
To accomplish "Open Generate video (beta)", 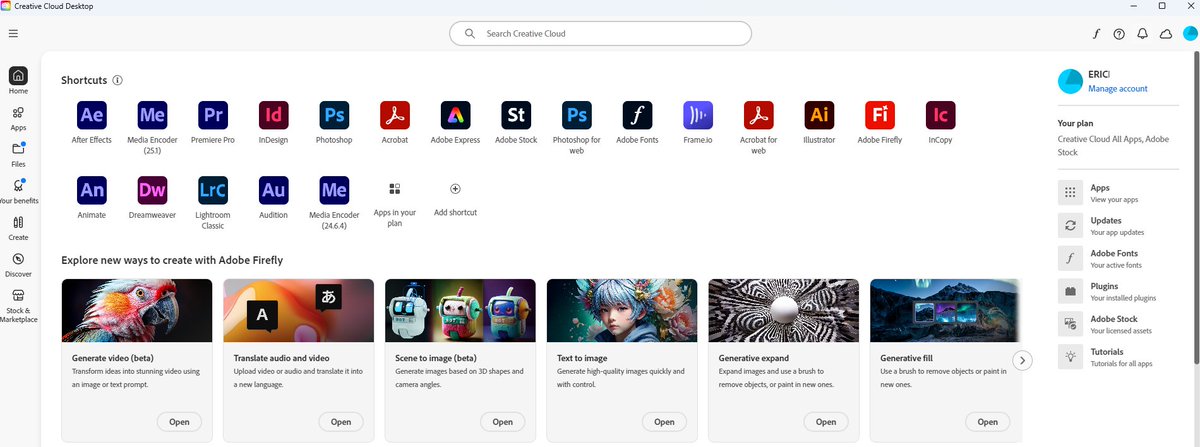I will [179, 422].
